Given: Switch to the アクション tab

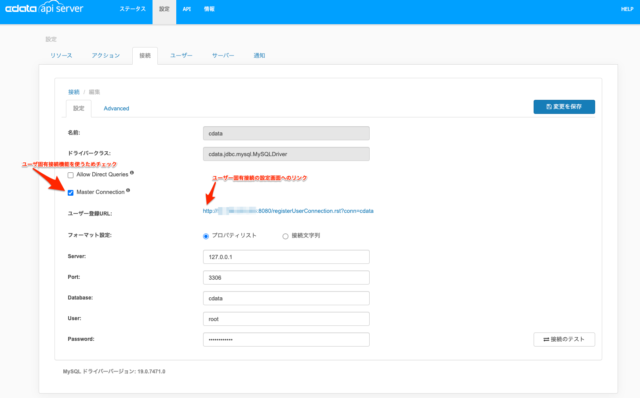Looking at the screenshot, I should [106, 56].
